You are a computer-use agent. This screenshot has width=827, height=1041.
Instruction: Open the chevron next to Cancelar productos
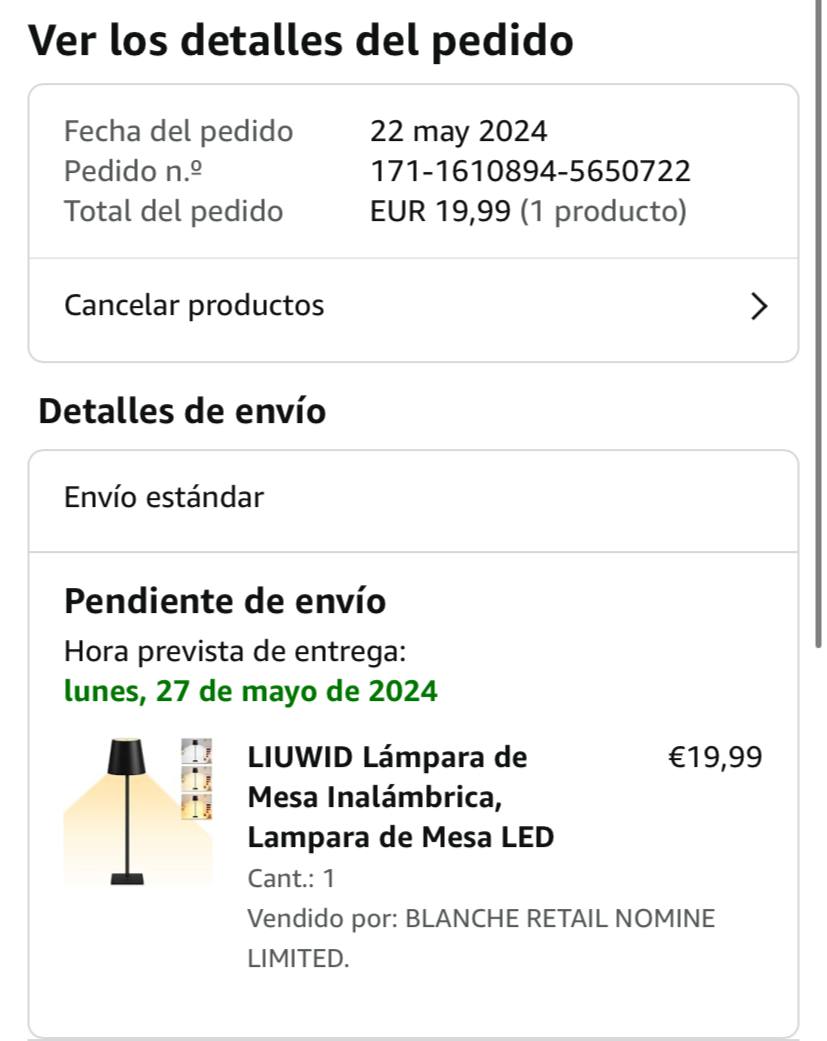759,306
